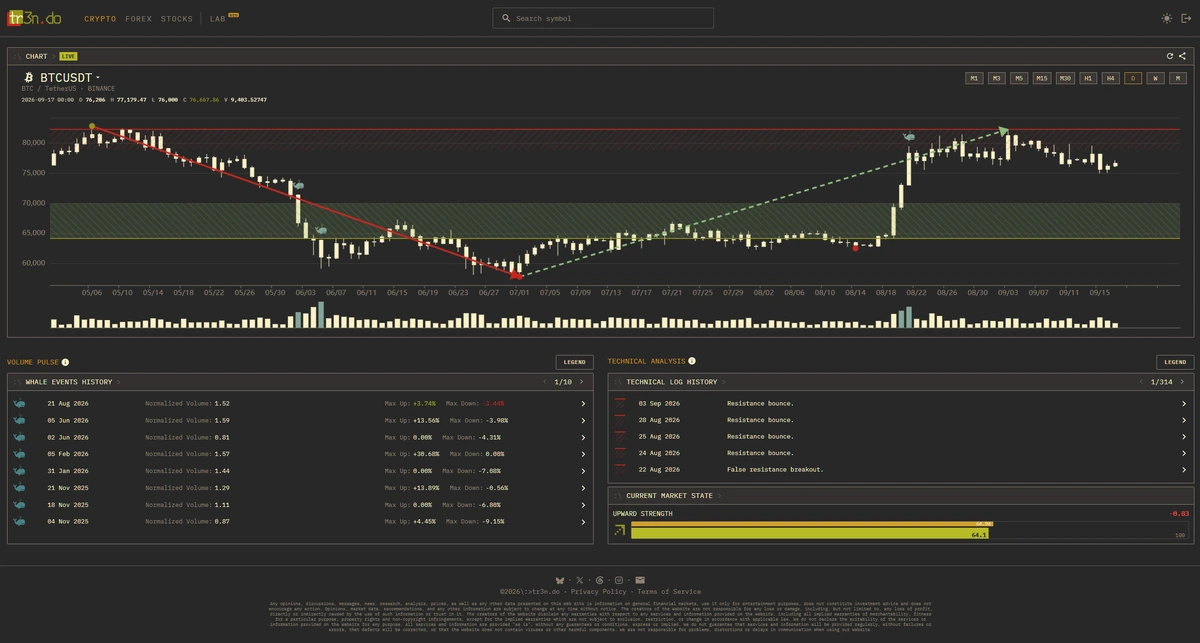This screenshot has height=643, width=1200.
Task: Select the M3 timeframe
Action: tap(997, 78)
